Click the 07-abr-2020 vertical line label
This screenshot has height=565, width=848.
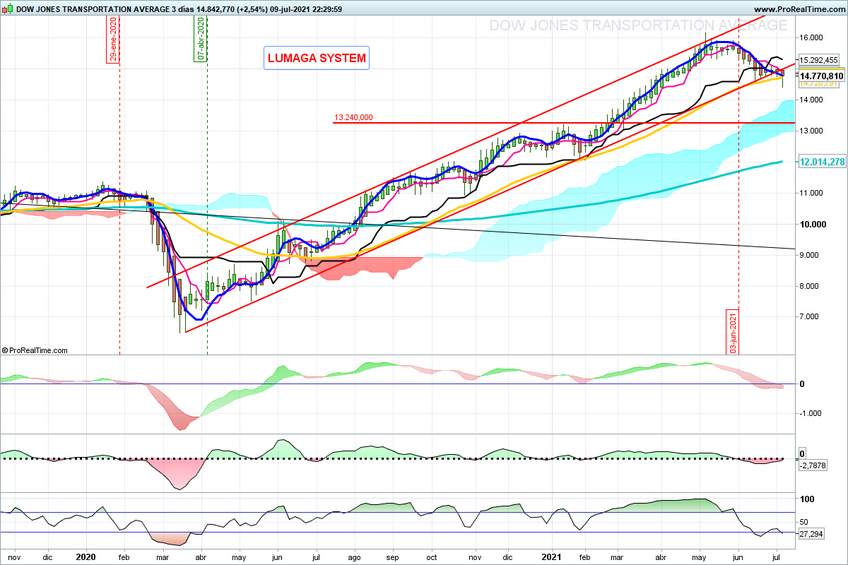tap(201, 39)
